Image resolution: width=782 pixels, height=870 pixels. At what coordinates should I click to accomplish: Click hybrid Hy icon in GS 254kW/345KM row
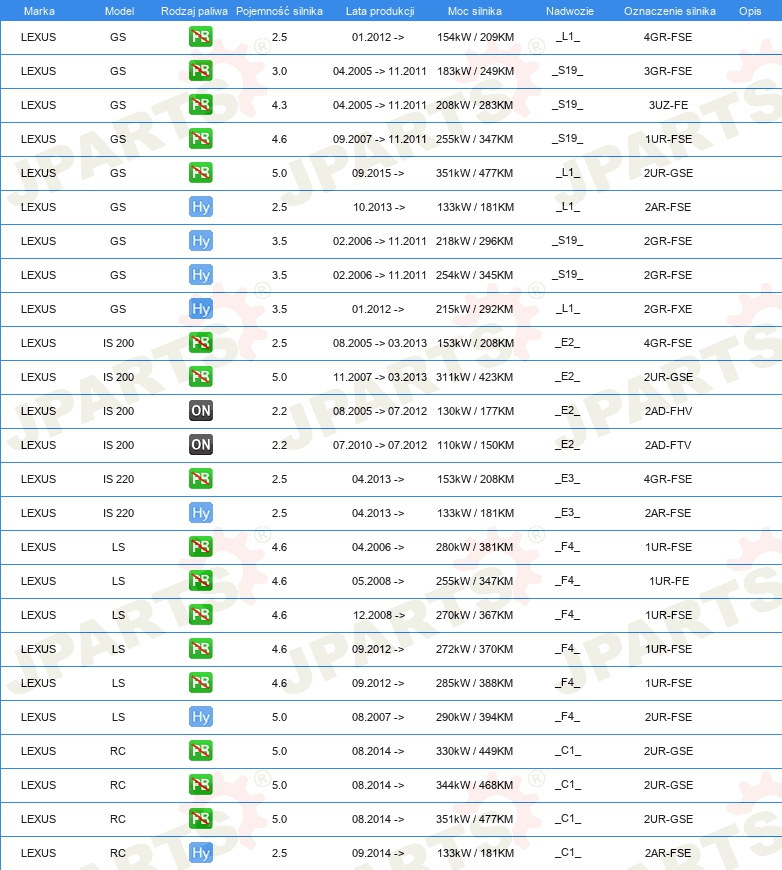[200, 275]
